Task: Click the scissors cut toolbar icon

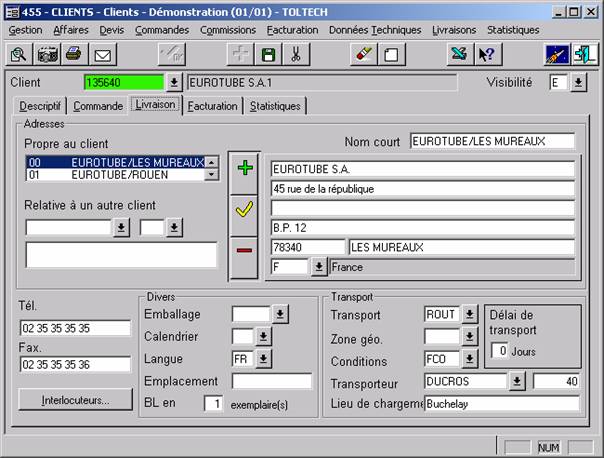Action: coord(296,54)
